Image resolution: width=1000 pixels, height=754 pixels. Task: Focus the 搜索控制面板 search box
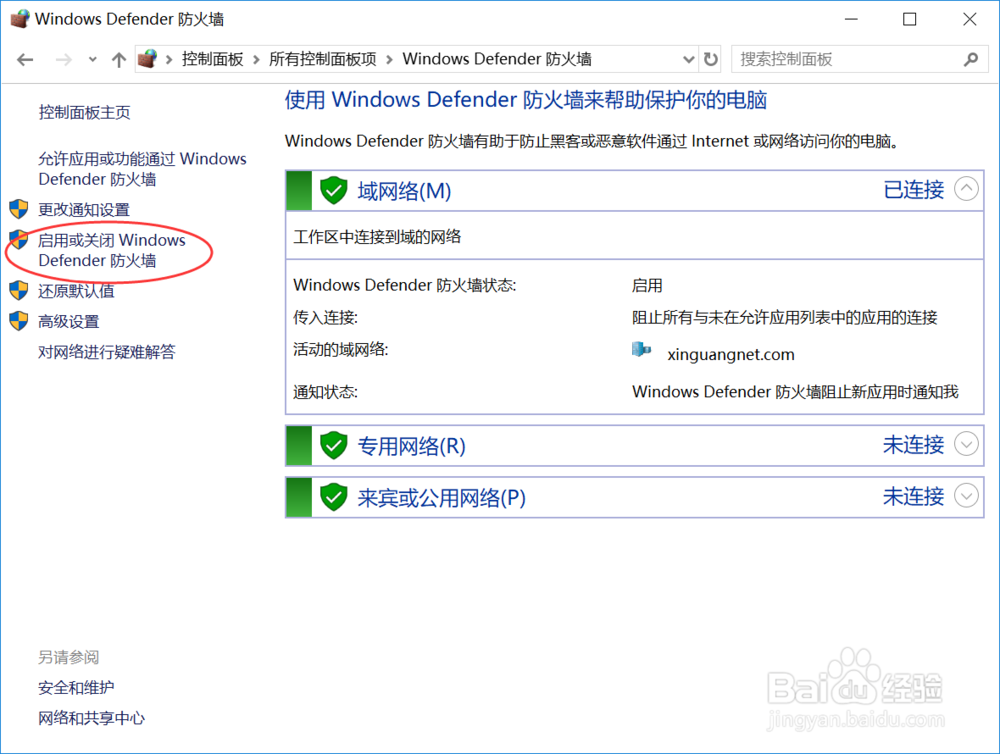pos(859,60)
